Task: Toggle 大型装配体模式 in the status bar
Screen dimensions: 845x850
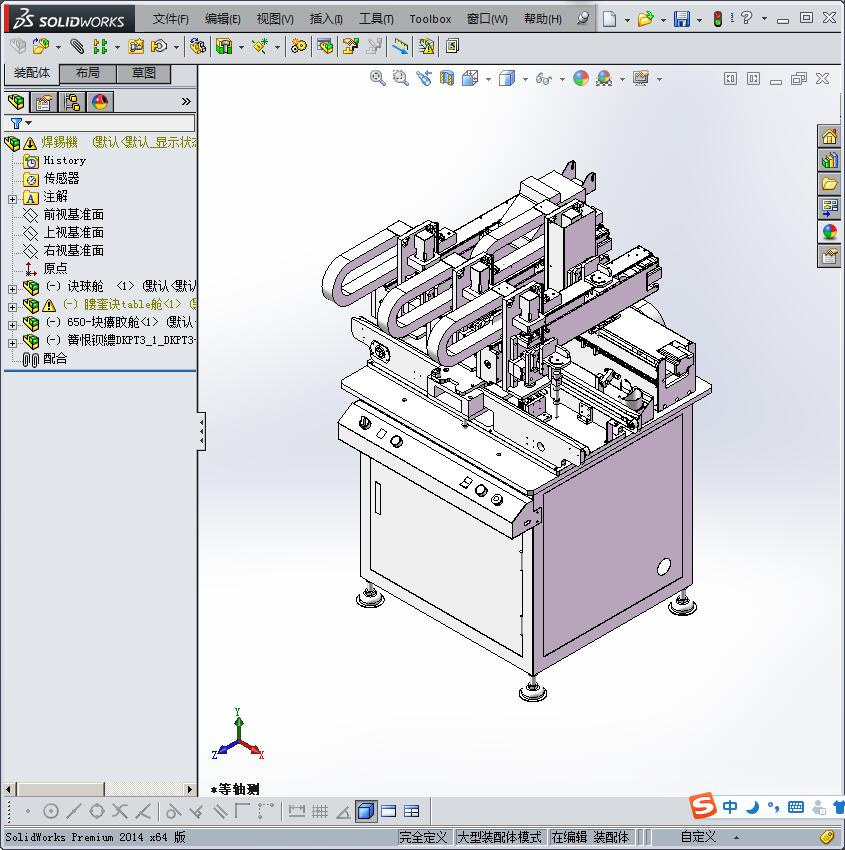Action: [500, 837]
